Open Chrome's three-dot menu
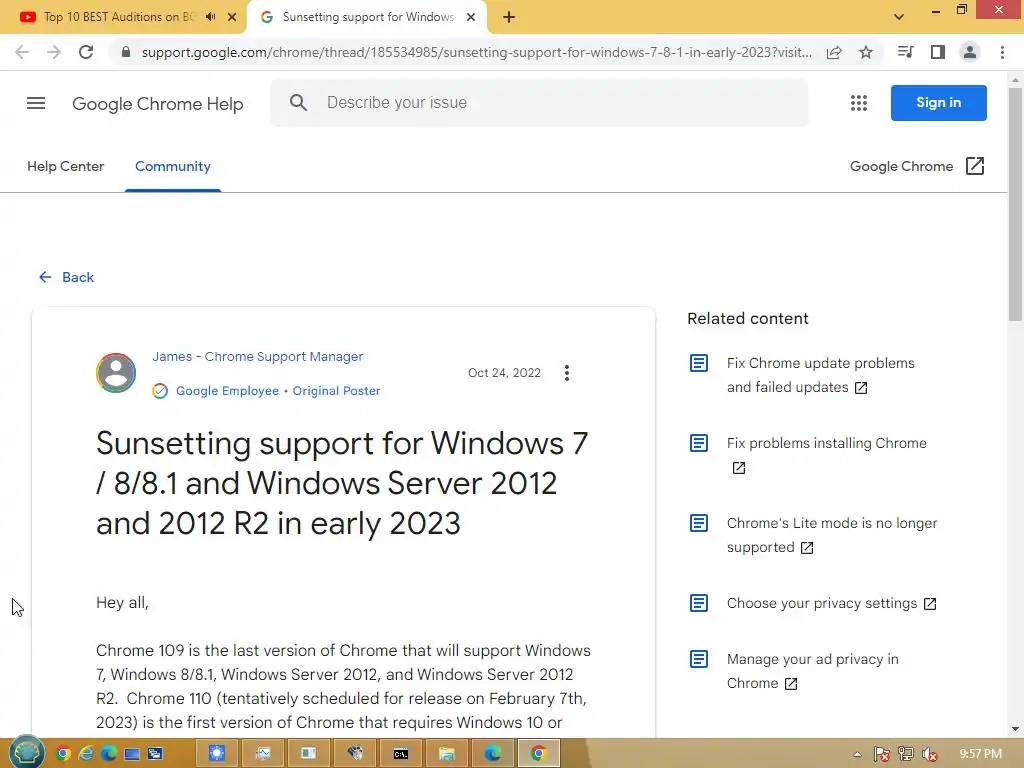This screenshot has height=768, width=1024. click(1002, 52)
